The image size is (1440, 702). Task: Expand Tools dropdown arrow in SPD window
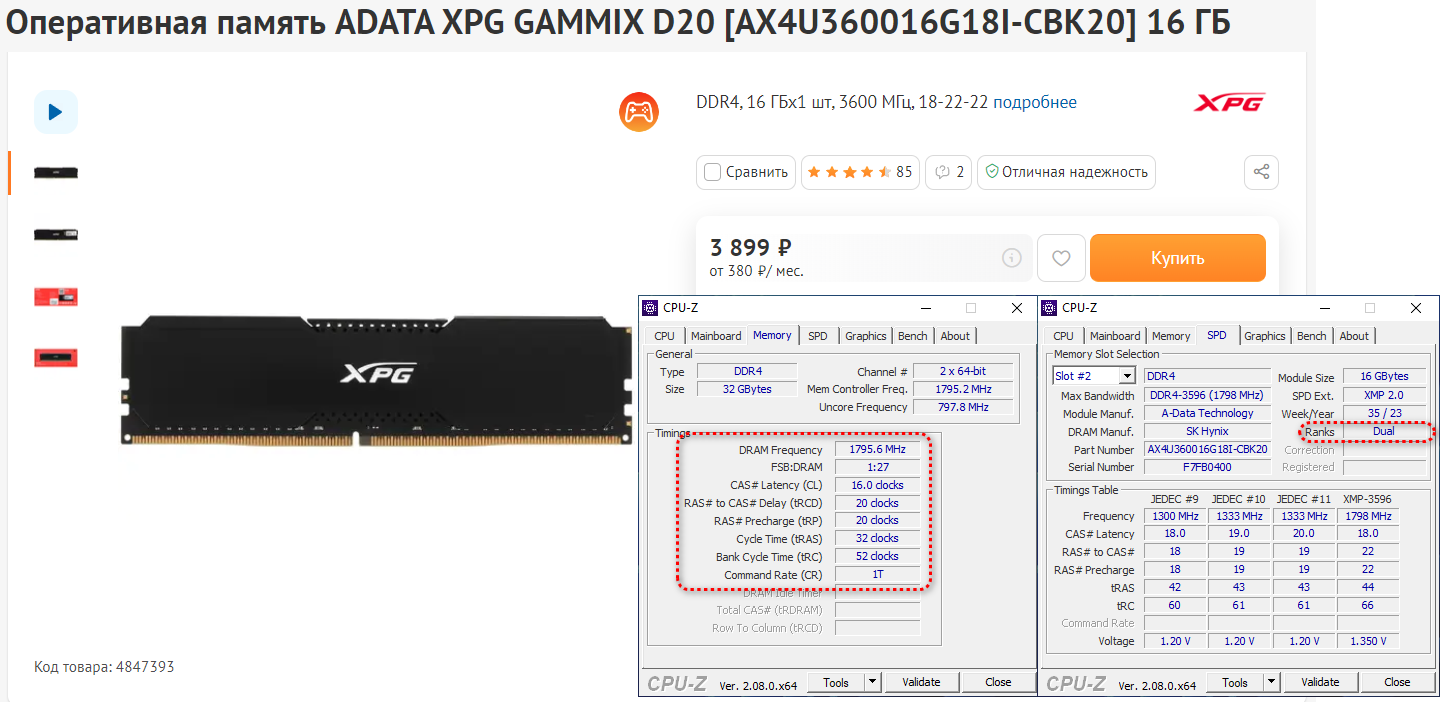tap(1272, 682)
